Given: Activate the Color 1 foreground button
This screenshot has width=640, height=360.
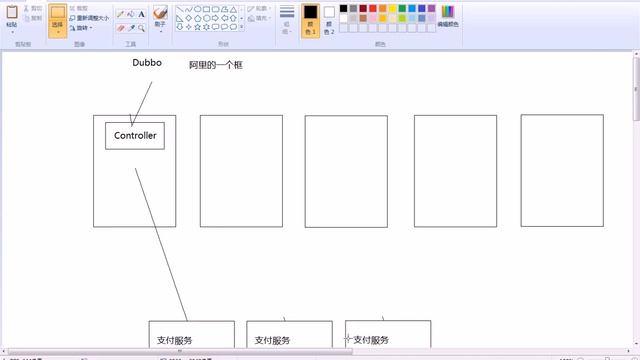Looking at the screenshot, I should [x=310, y=20].
